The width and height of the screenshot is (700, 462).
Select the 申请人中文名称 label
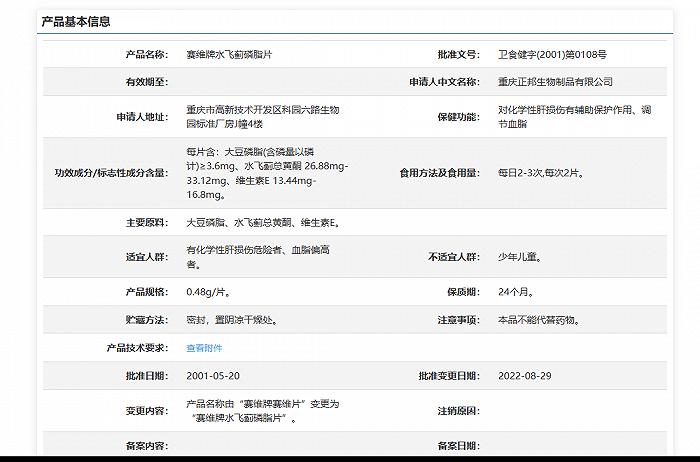click(445, 82)
